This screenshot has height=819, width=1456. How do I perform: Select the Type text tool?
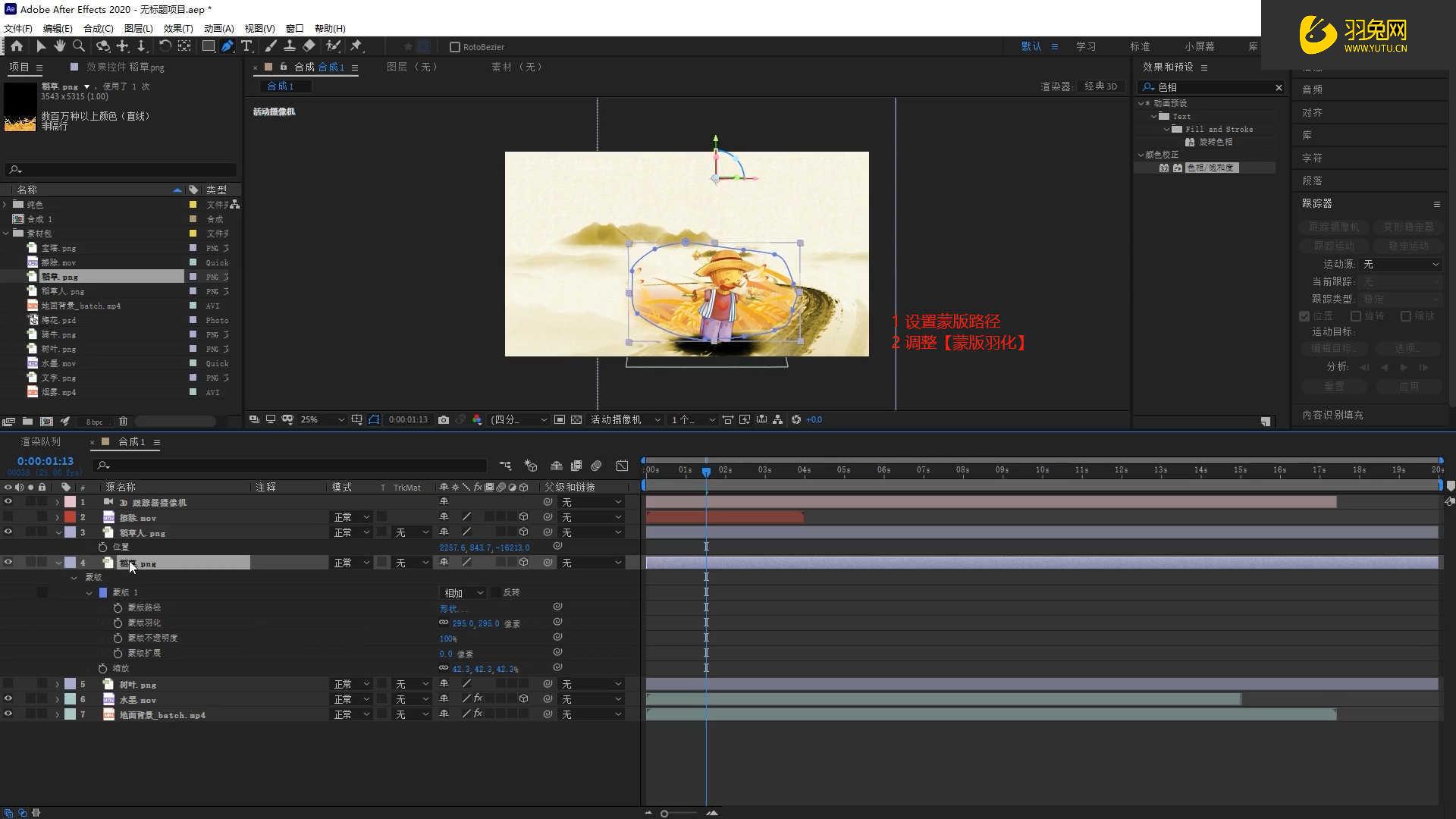246,46
